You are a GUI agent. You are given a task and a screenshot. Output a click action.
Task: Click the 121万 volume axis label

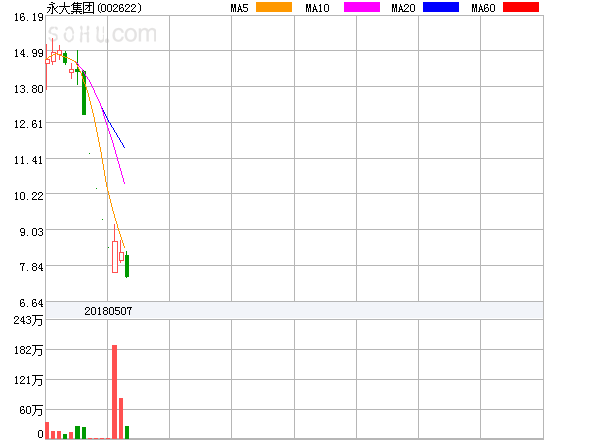click(28, 380)
